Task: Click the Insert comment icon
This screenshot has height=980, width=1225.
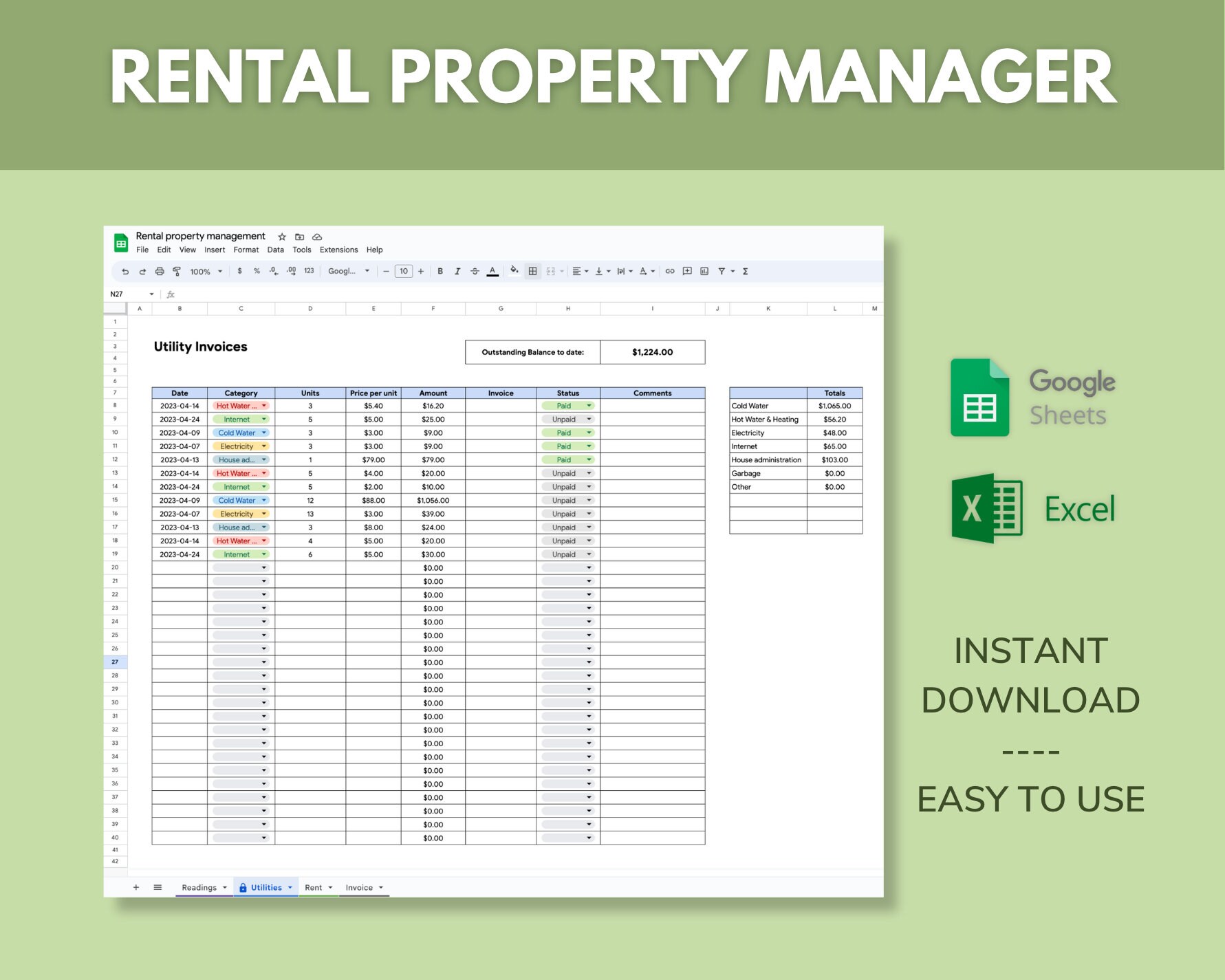Action: [686, 272]
